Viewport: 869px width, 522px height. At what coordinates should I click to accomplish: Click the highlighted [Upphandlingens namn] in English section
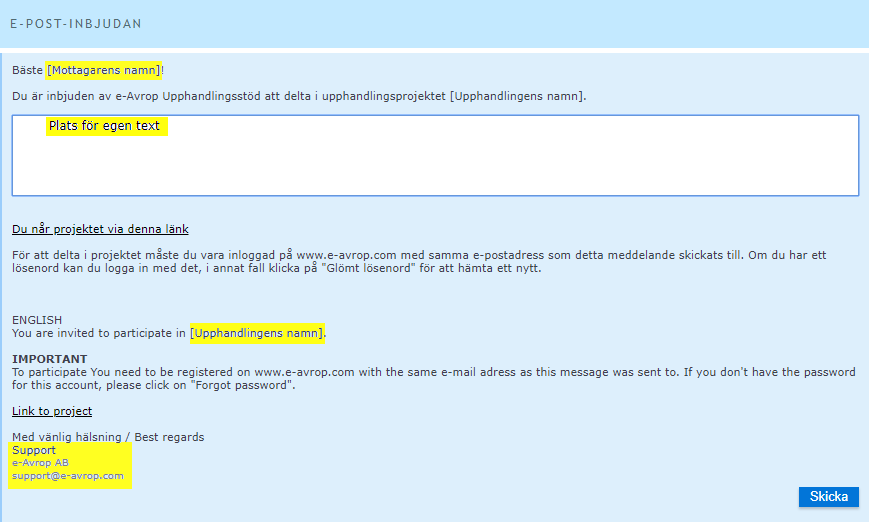click(x=257, y=333)
